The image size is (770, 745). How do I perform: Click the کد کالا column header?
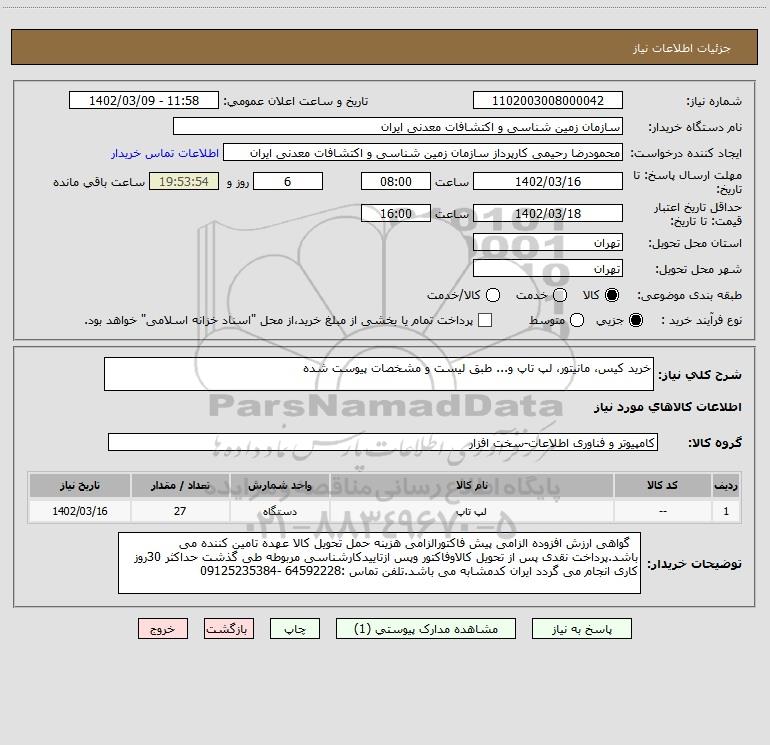pos(662,485)
